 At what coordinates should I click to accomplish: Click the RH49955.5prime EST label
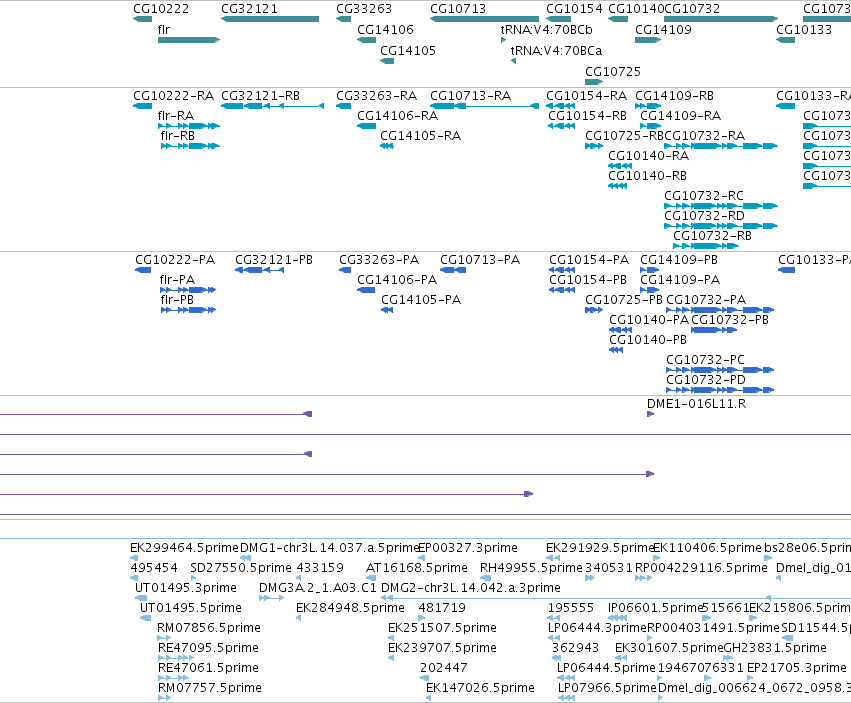coord(531,568)
